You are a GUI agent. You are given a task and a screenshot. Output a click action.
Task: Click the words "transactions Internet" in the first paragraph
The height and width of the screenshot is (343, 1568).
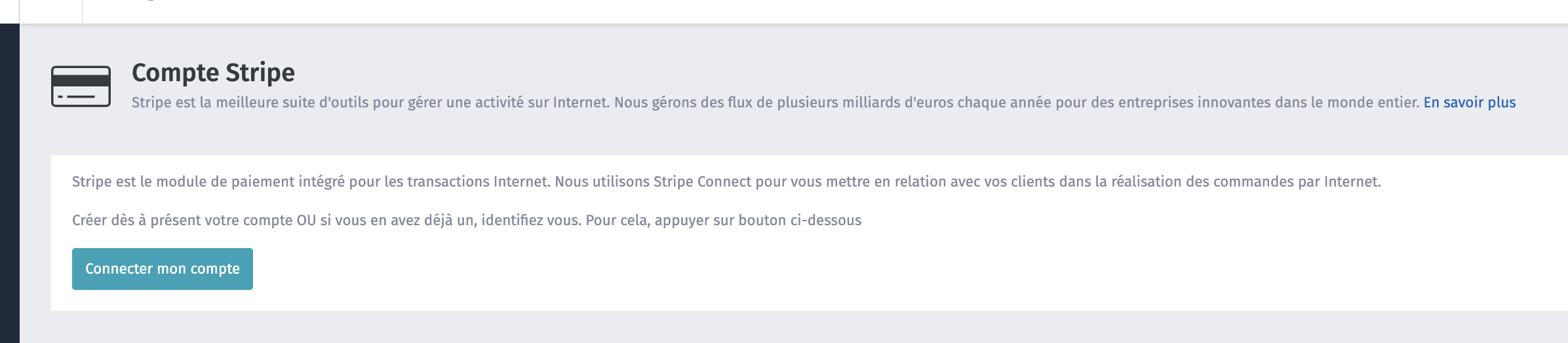click(479, 182)
